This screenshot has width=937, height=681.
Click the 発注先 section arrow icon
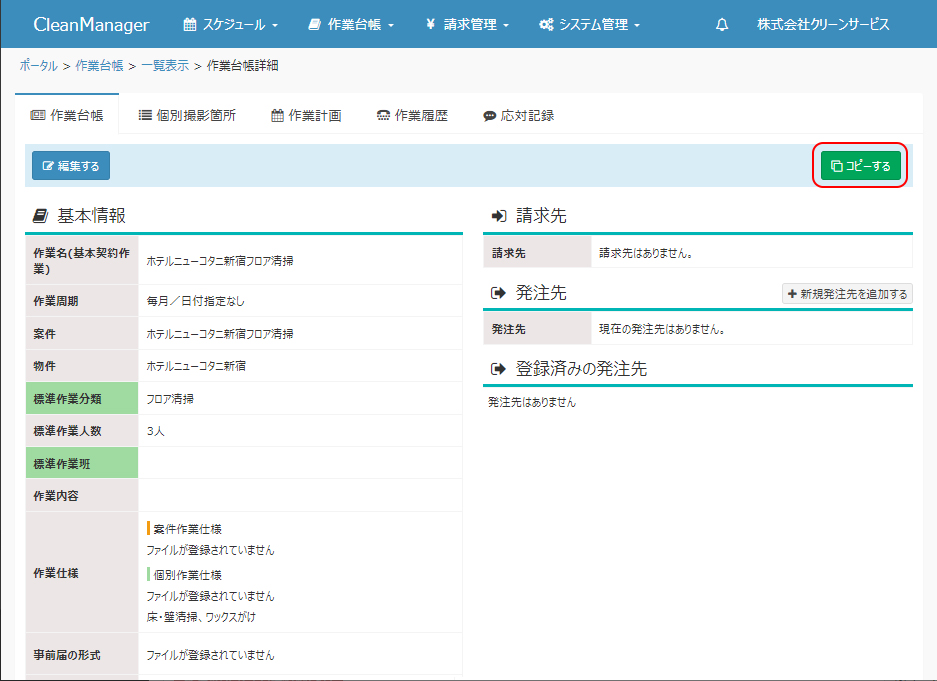click(x=498, y=293)
